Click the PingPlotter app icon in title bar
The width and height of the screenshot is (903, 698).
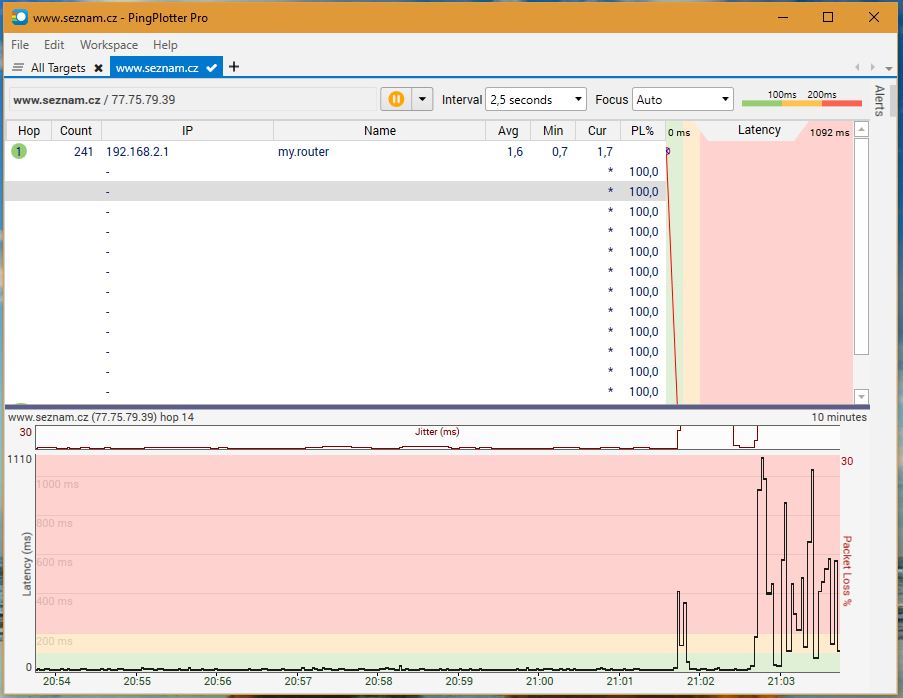pos(18,17)
